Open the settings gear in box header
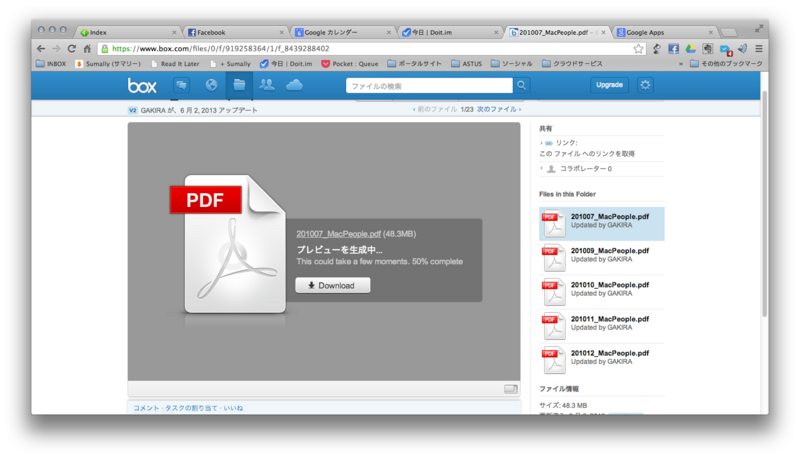This screenshot has height=458, width=800. (x=645, y=85)
